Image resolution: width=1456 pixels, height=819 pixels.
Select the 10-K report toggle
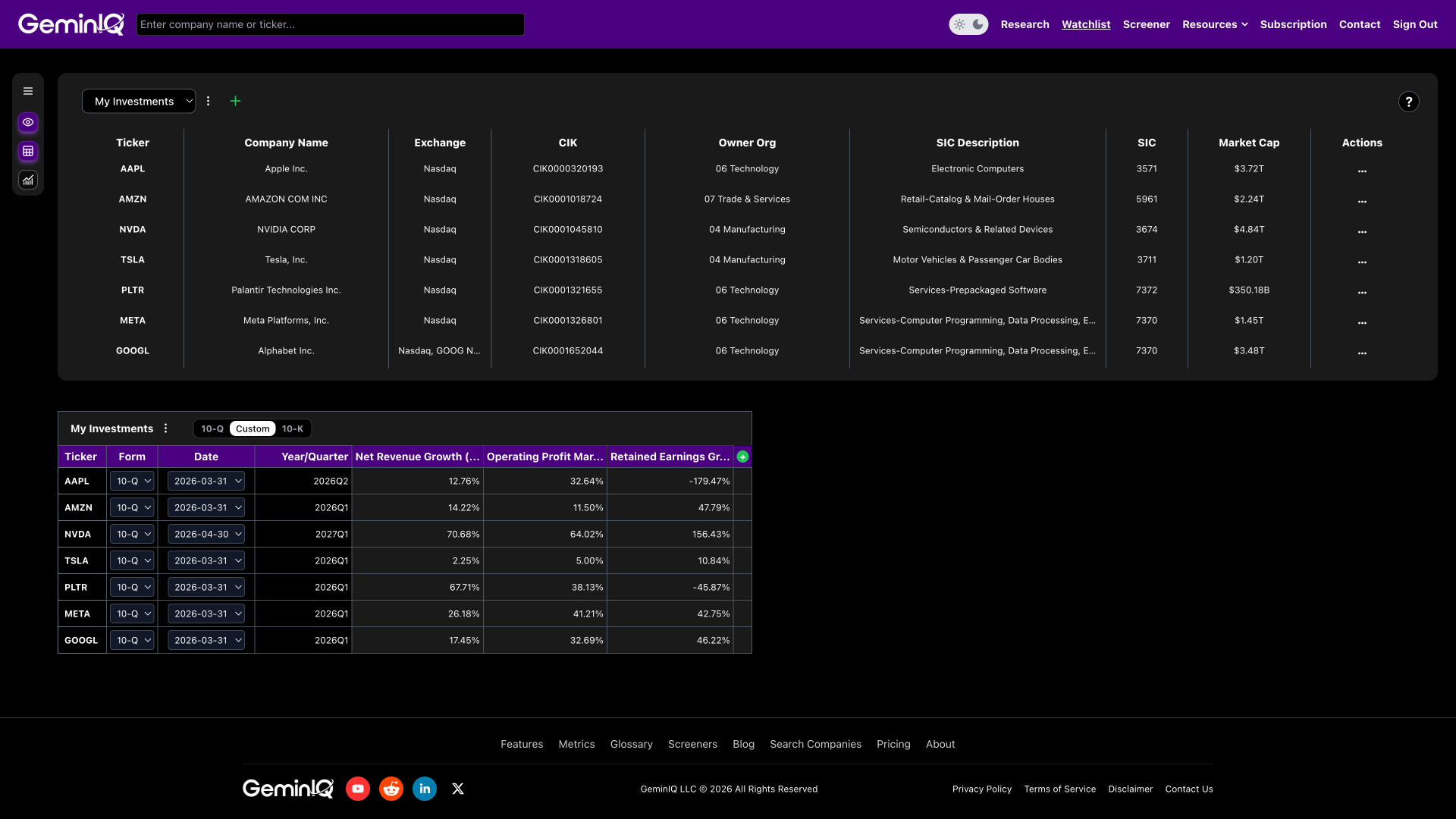click(293, 428)
